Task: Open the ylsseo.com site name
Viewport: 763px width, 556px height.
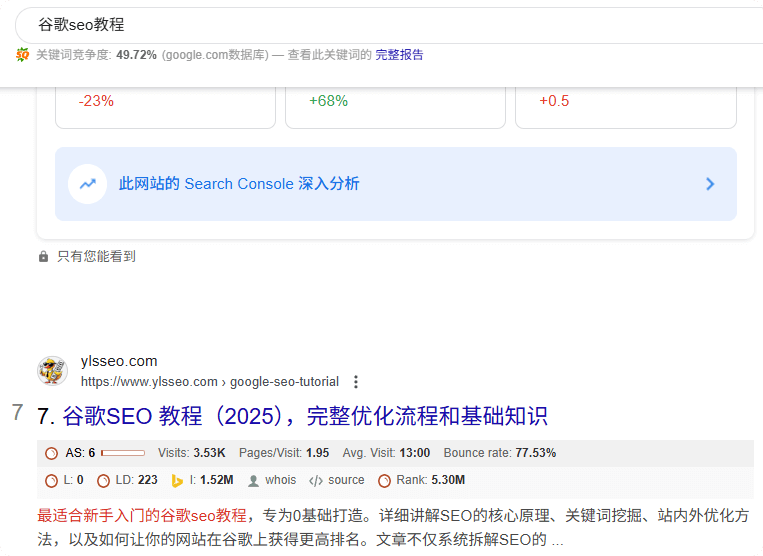Action: coord(119,361)
